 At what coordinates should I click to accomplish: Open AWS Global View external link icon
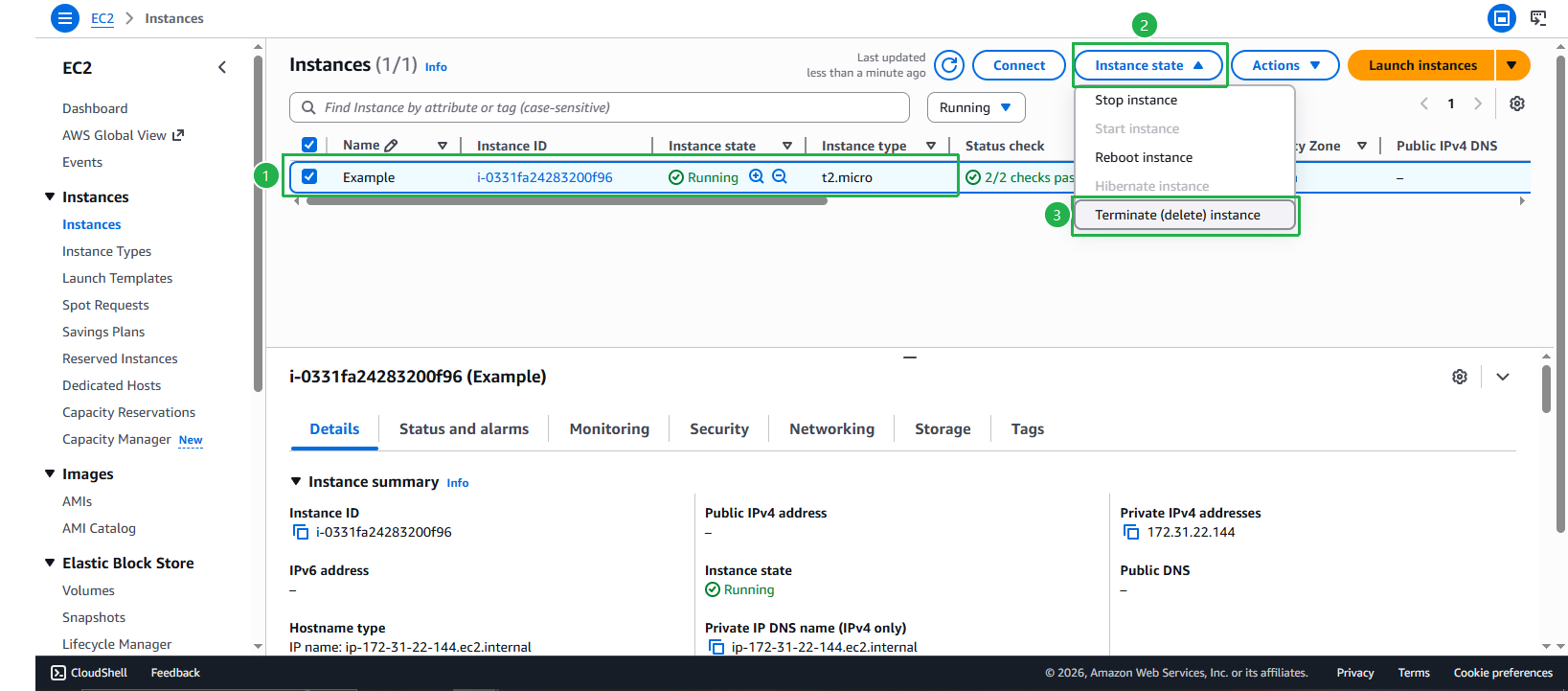pos(178,135)
